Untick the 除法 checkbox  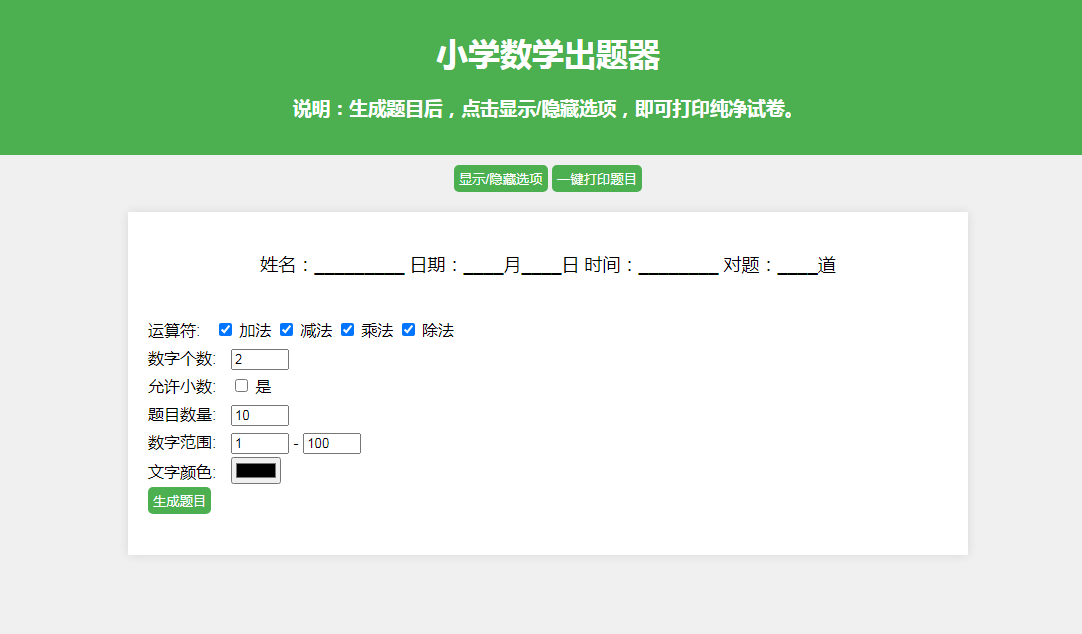point(408,330)
